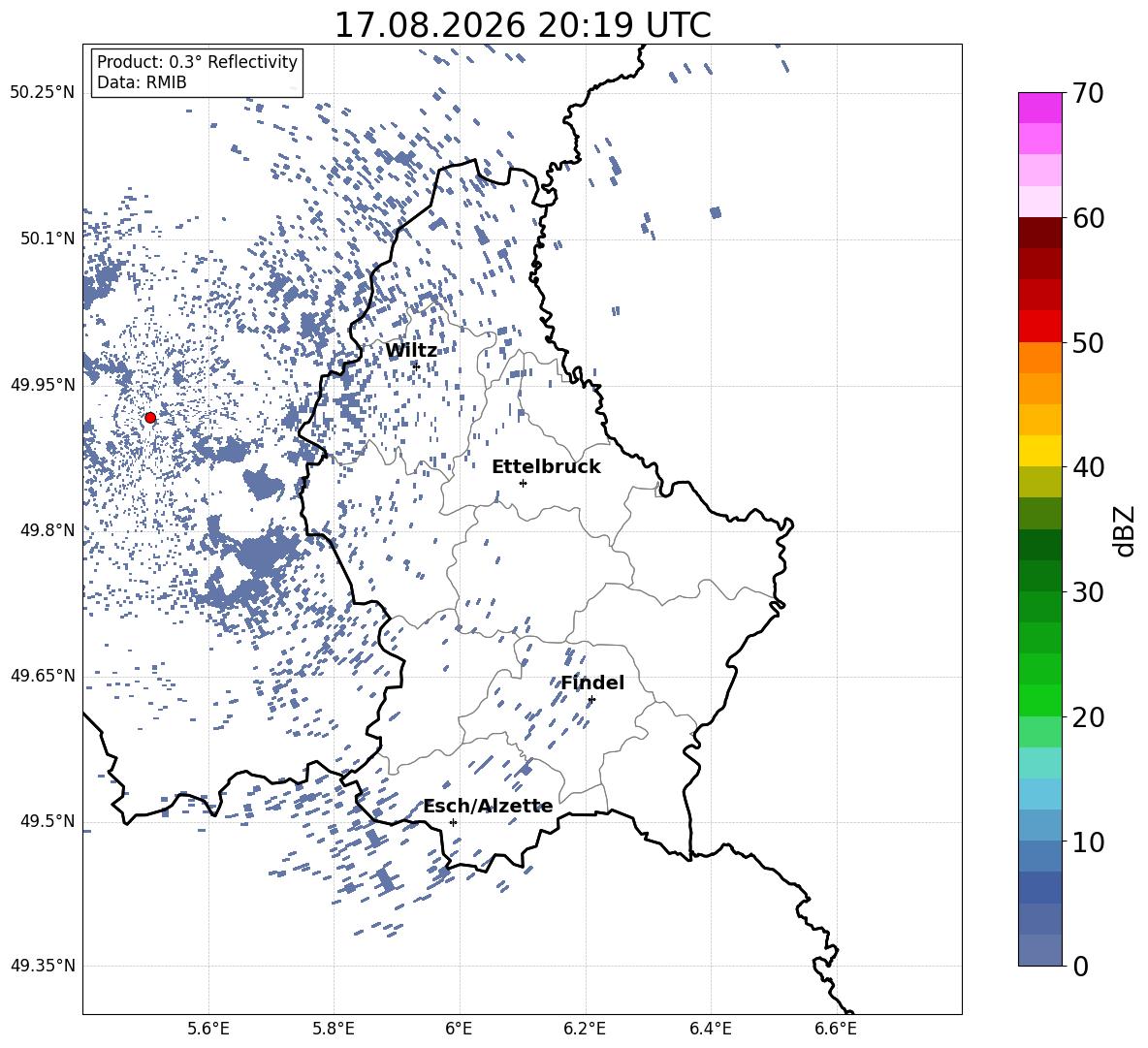Click the 49.35°N latitude tick label
Viewport: 1148px width, 1048px height.
(43, 966)
